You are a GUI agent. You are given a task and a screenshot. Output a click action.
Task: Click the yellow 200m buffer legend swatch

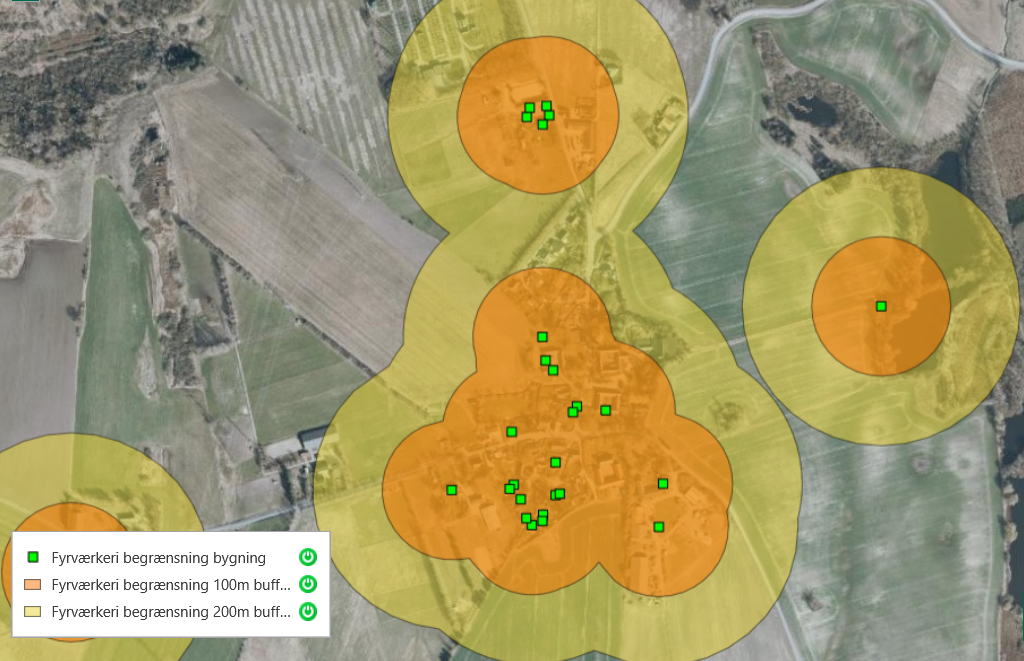[x=33, y=611]
